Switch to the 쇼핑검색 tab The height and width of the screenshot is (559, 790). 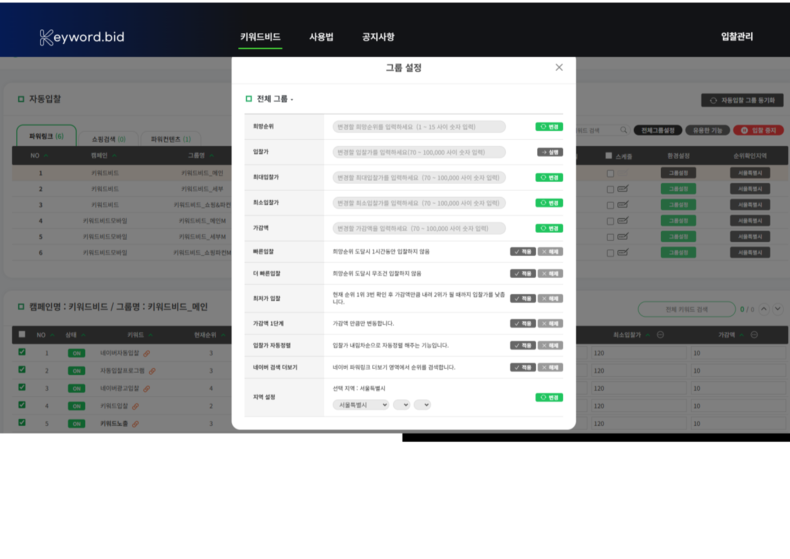tap(108, 139)
